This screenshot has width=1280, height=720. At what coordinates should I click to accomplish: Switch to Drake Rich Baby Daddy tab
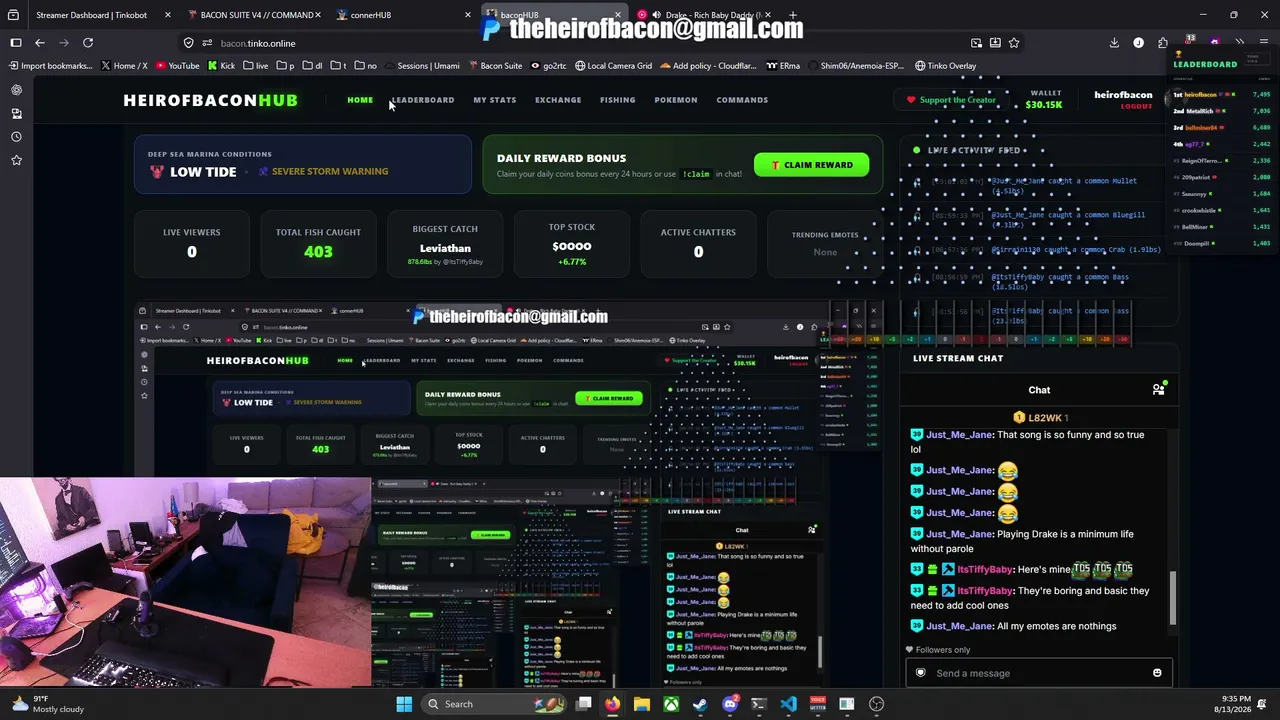[706, 15]
